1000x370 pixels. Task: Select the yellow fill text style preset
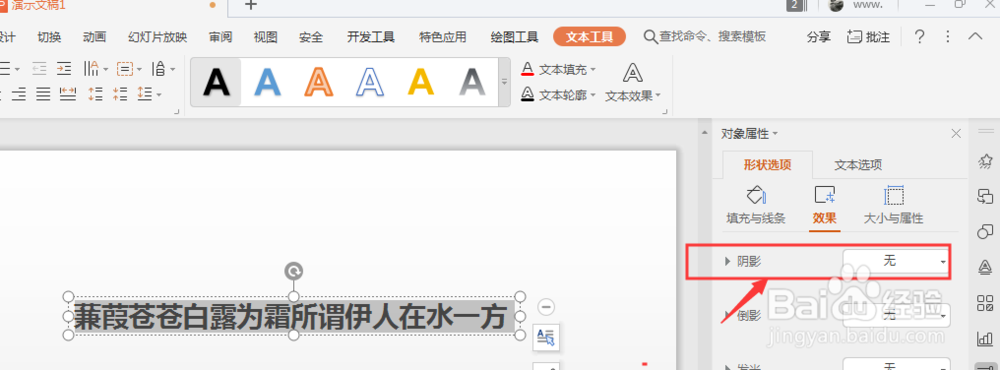click(421, 82)
